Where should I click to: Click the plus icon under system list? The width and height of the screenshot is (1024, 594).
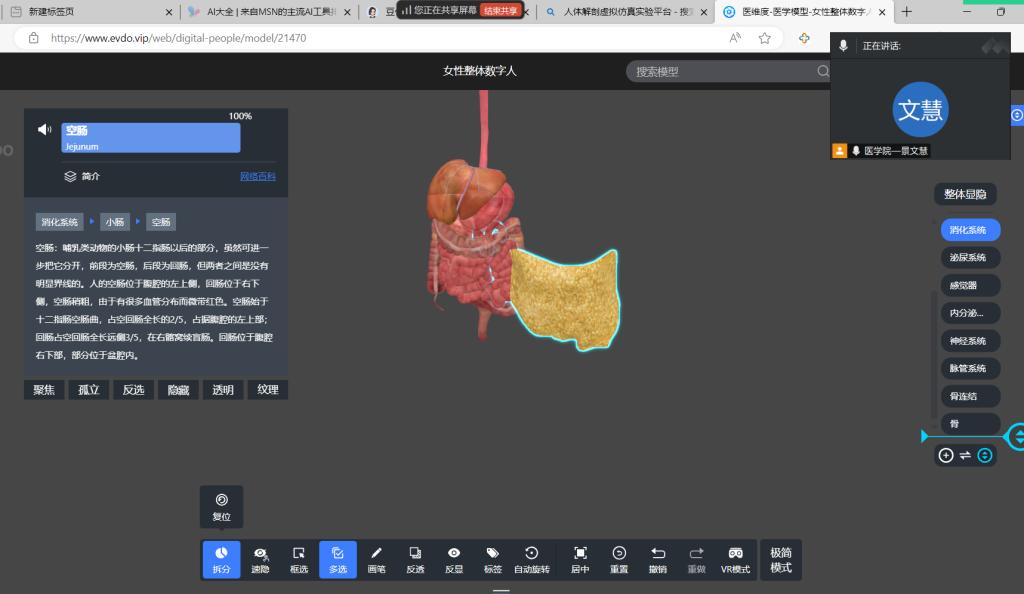946,455
